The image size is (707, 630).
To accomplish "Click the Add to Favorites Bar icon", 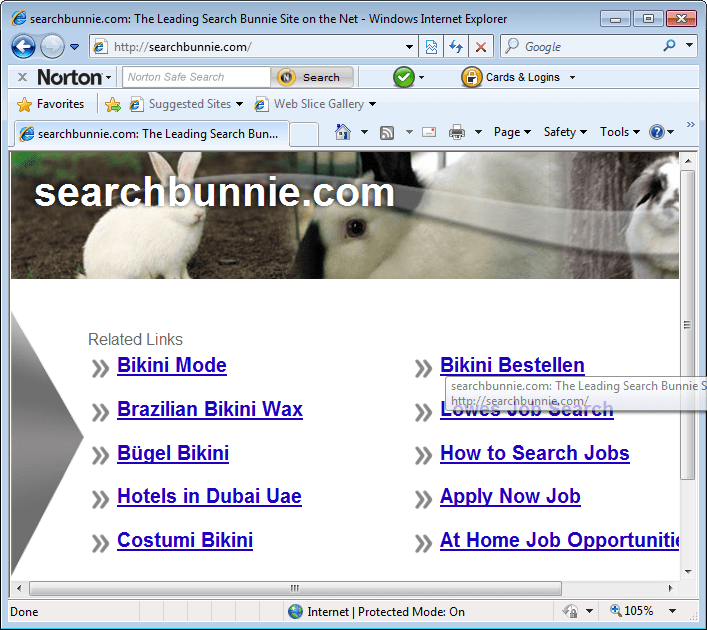I will pyautogui.click(x=113, y=104).
